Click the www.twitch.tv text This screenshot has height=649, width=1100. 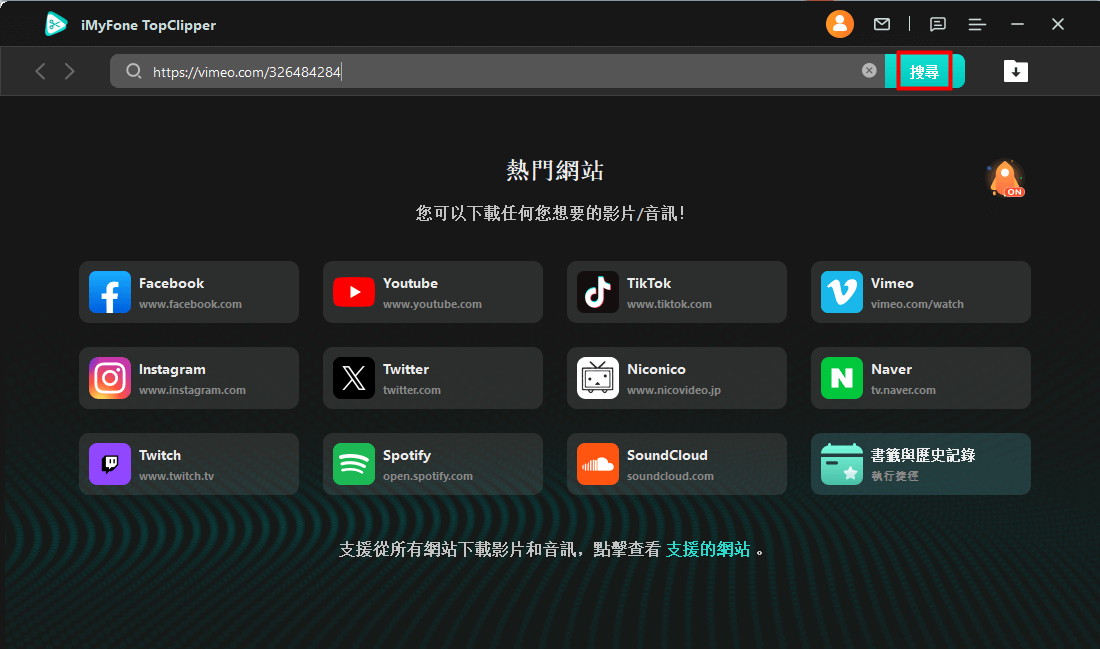[x=176, y=476]
